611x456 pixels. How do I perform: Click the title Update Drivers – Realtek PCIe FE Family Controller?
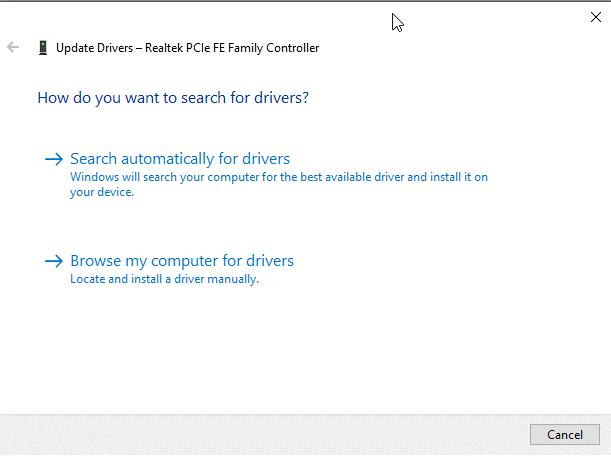point(187,48)
